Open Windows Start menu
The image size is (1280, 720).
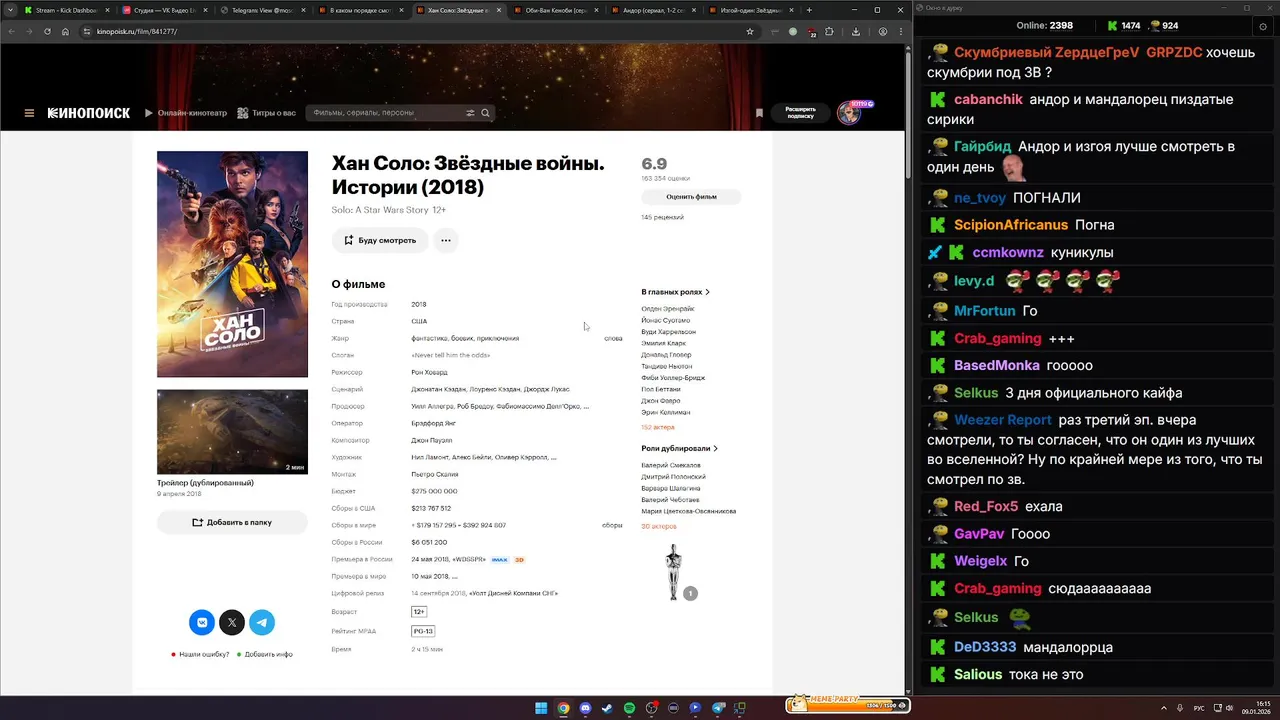541,708
